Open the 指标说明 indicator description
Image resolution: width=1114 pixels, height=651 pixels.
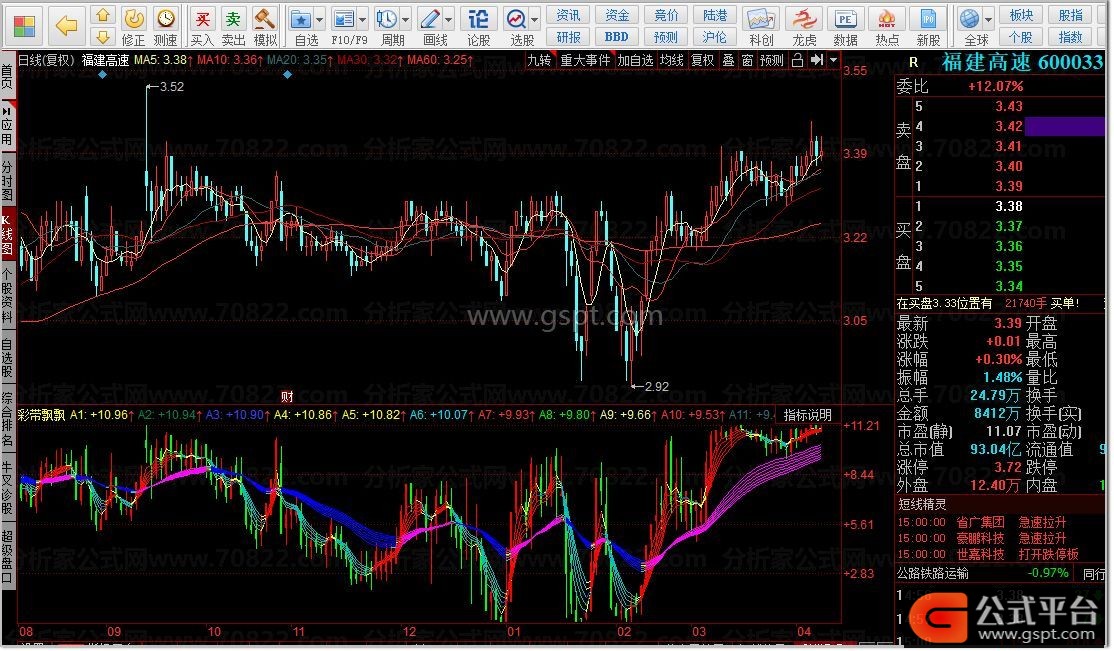click(x=808, y=415)
